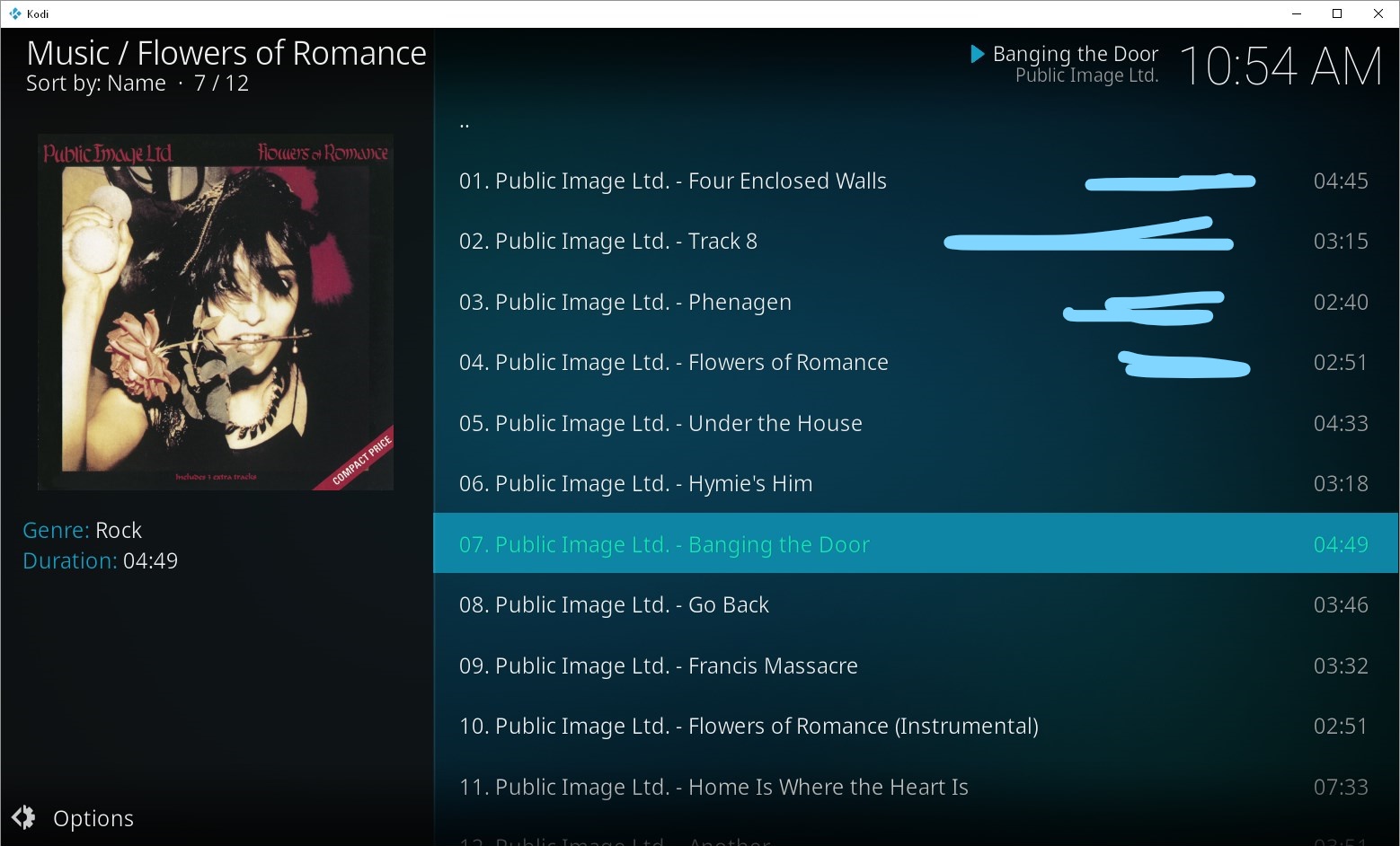Play track 06 Hymie's Him

[916, 483]
